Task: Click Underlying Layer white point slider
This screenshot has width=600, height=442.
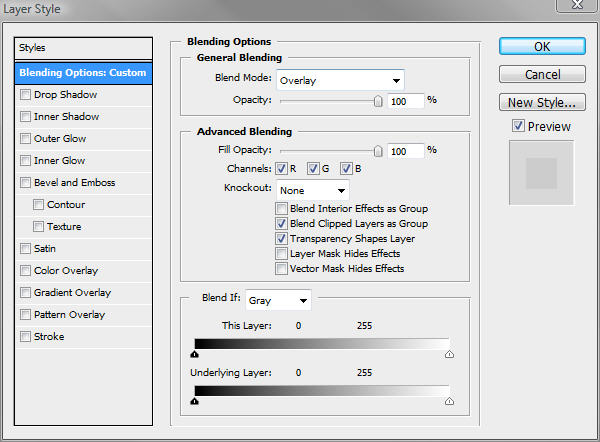Action: [x=450, y=401]
